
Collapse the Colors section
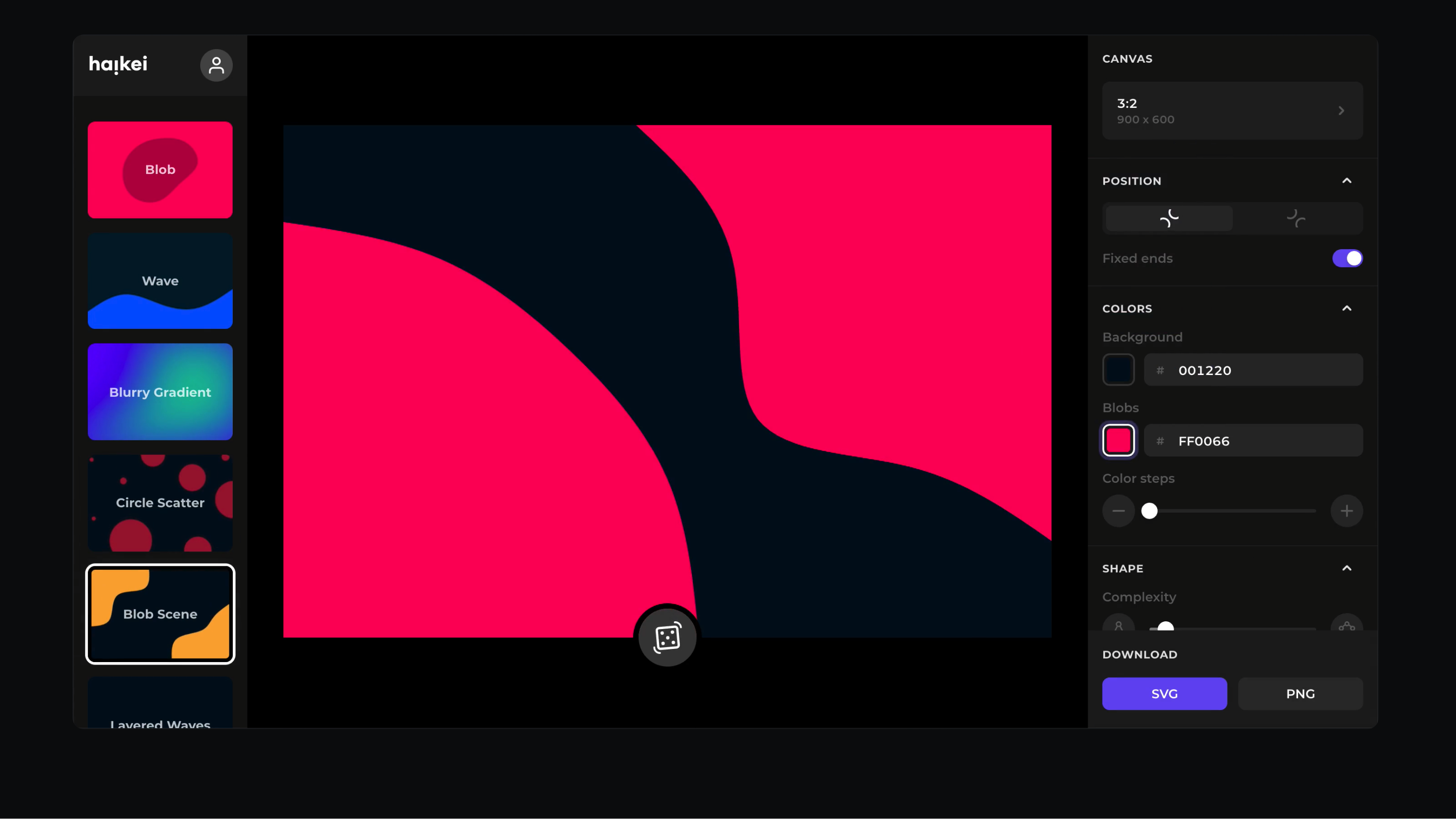pyautogui.click(x=1346, y=308)
